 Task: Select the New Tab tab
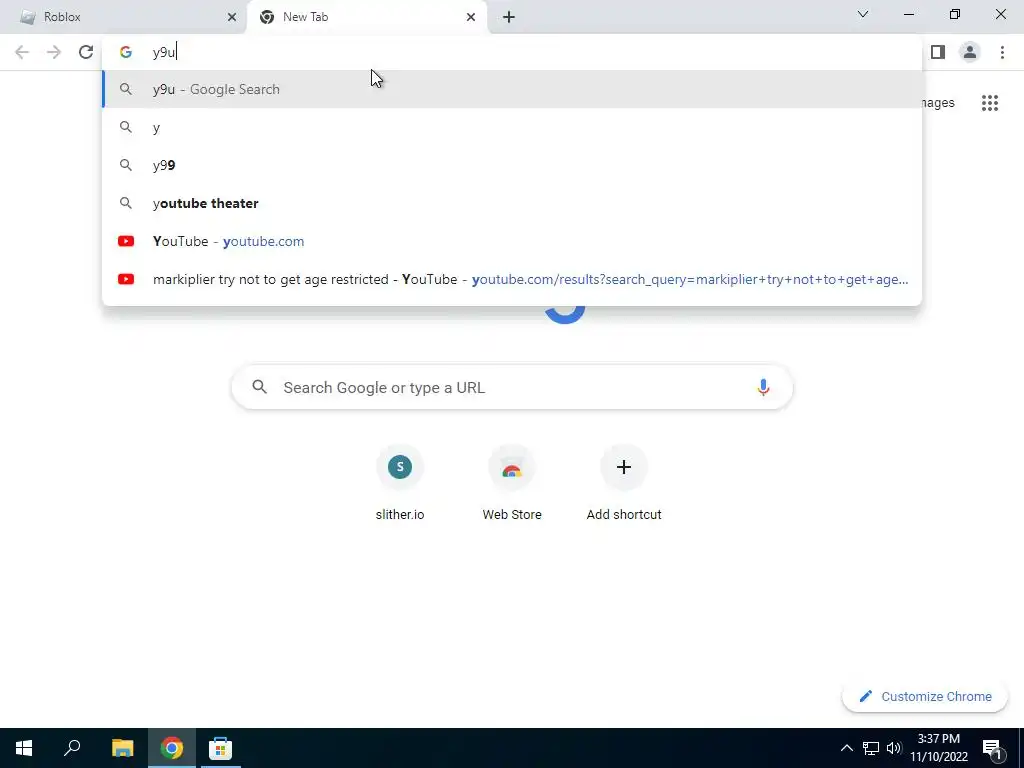coord(366,17)
